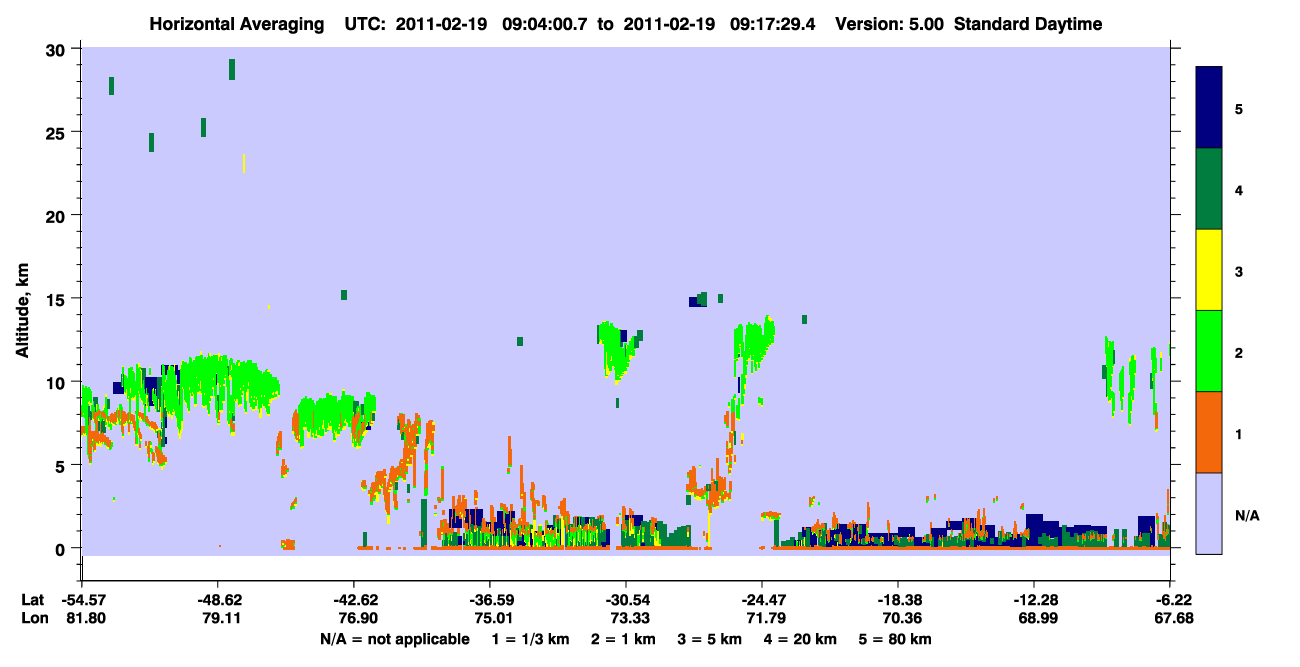Click the longitude value 68.99
This screenshot has width=1300, height=667.
coord(1036,618)
